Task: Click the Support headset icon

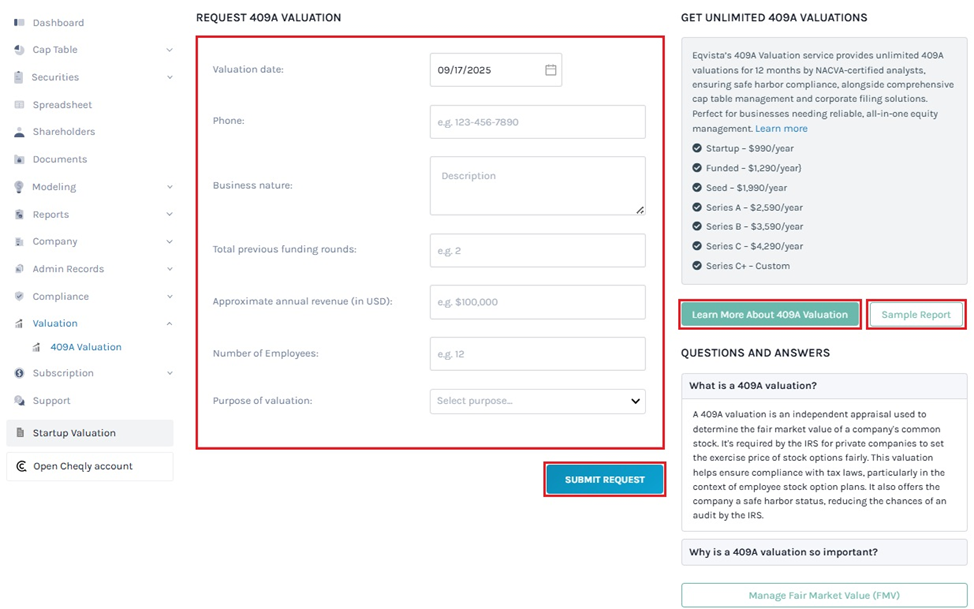Action: (20, 401)
